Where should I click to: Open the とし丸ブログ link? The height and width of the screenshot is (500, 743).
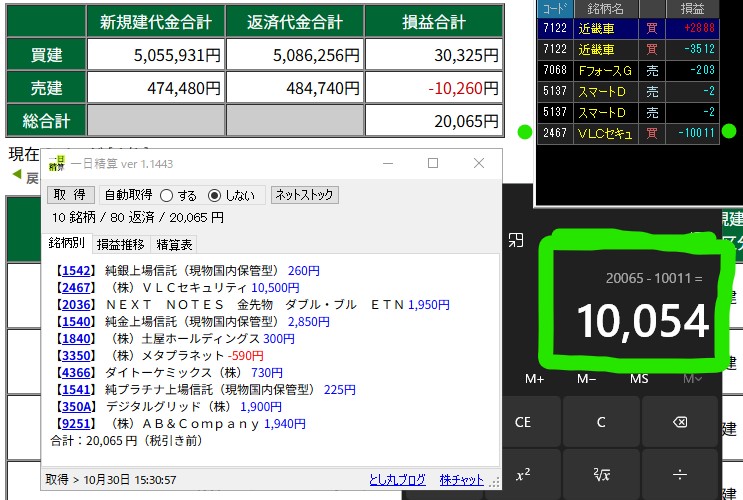tap(397, 480)
